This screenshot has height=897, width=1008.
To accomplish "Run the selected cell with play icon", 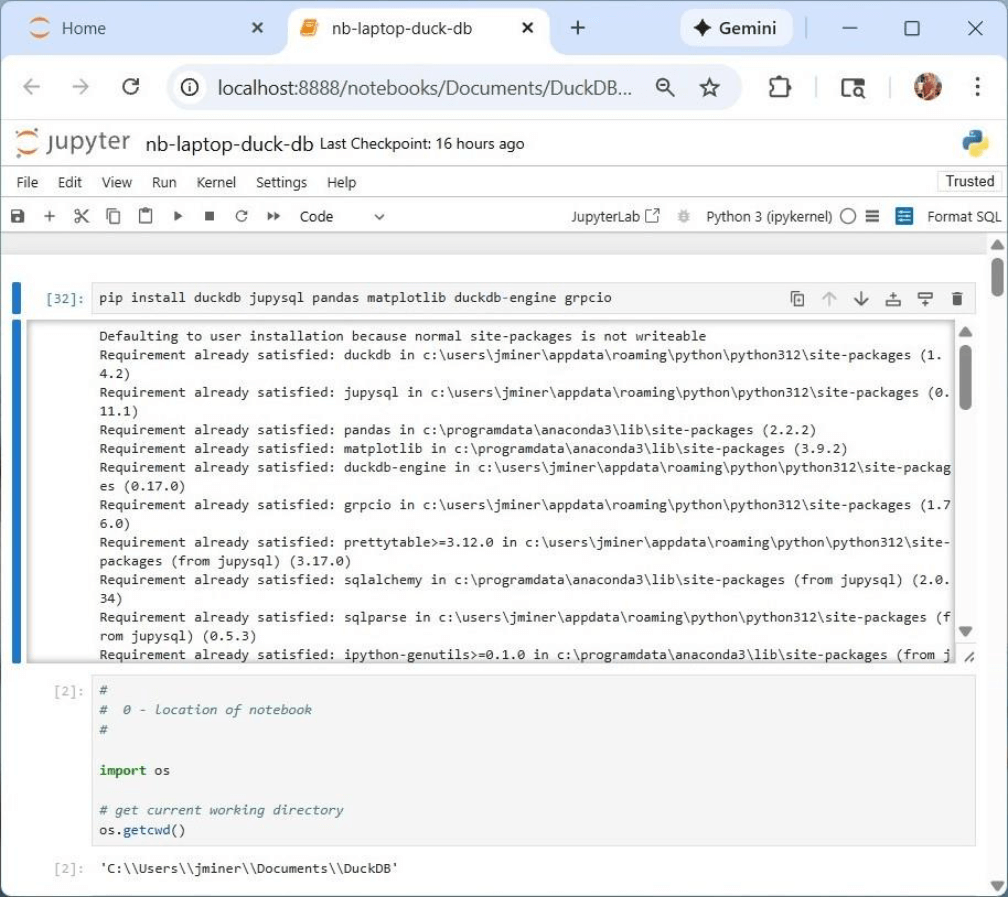I will [178, 216].
